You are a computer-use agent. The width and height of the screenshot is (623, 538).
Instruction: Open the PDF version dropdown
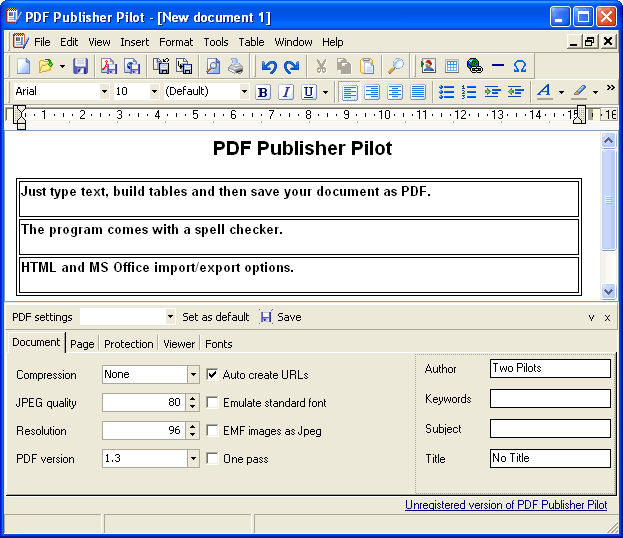pos(193,459)
